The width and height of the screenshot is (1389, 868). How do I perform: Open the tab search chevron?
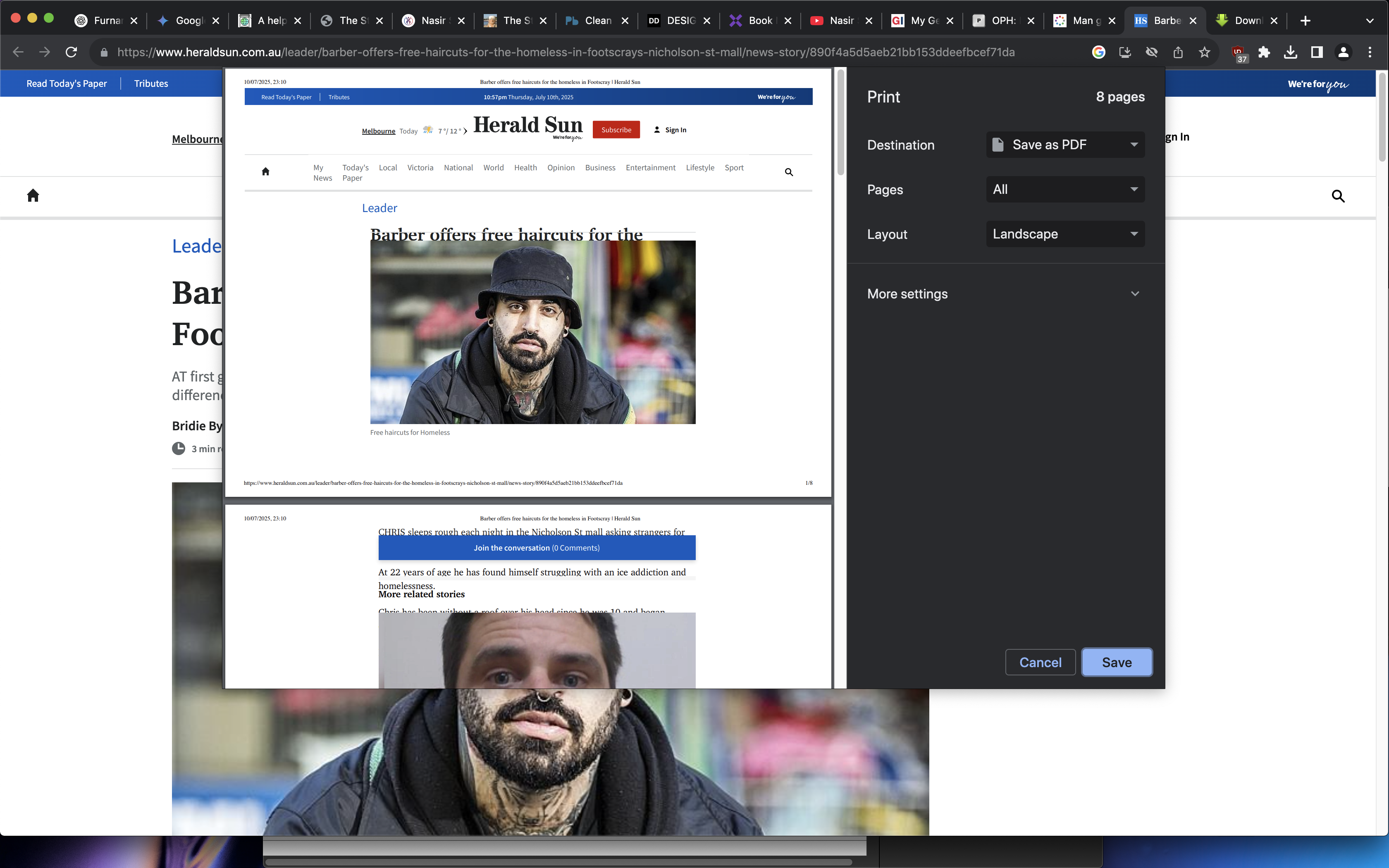click(x=1370, y=21)
